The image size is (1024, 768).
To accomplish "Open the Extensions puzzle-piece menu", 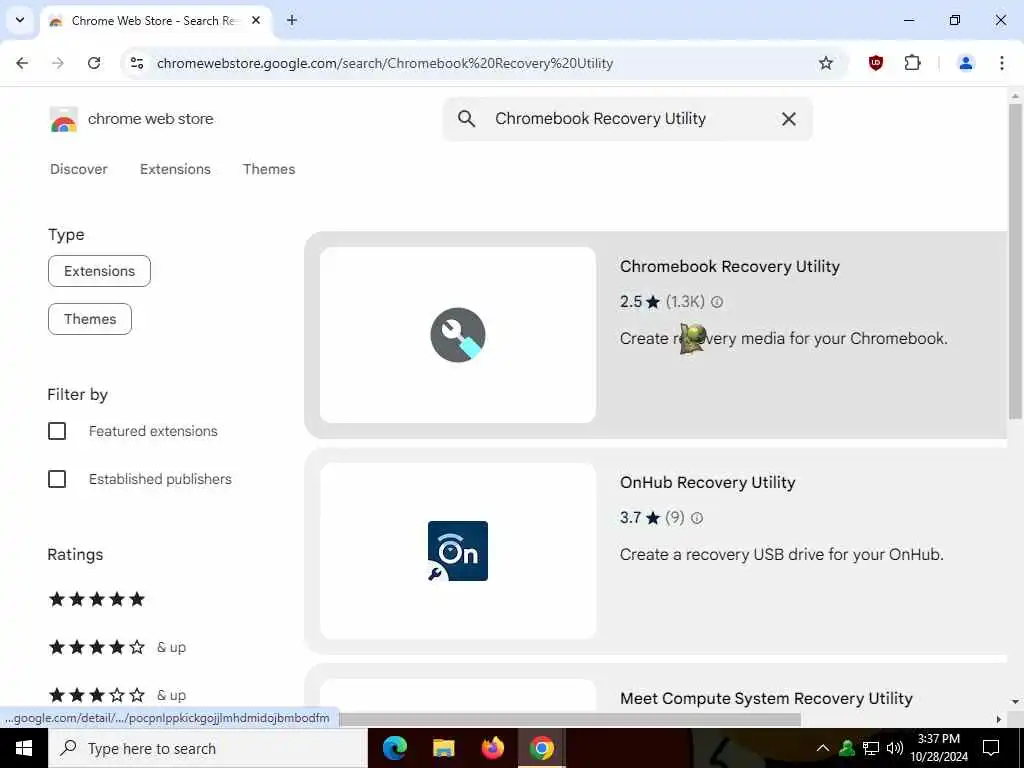I will 912,63.
